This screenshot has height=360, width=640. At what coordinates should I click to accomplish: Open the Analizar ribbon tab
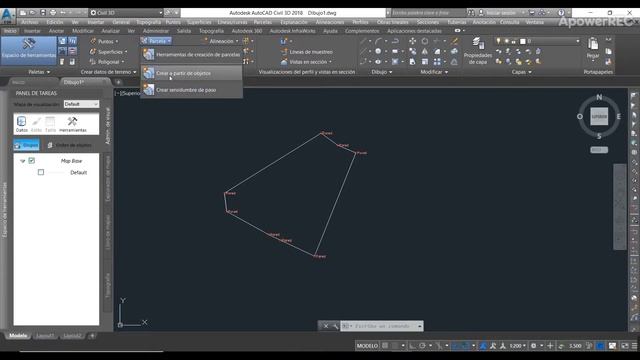click(110, 31)
